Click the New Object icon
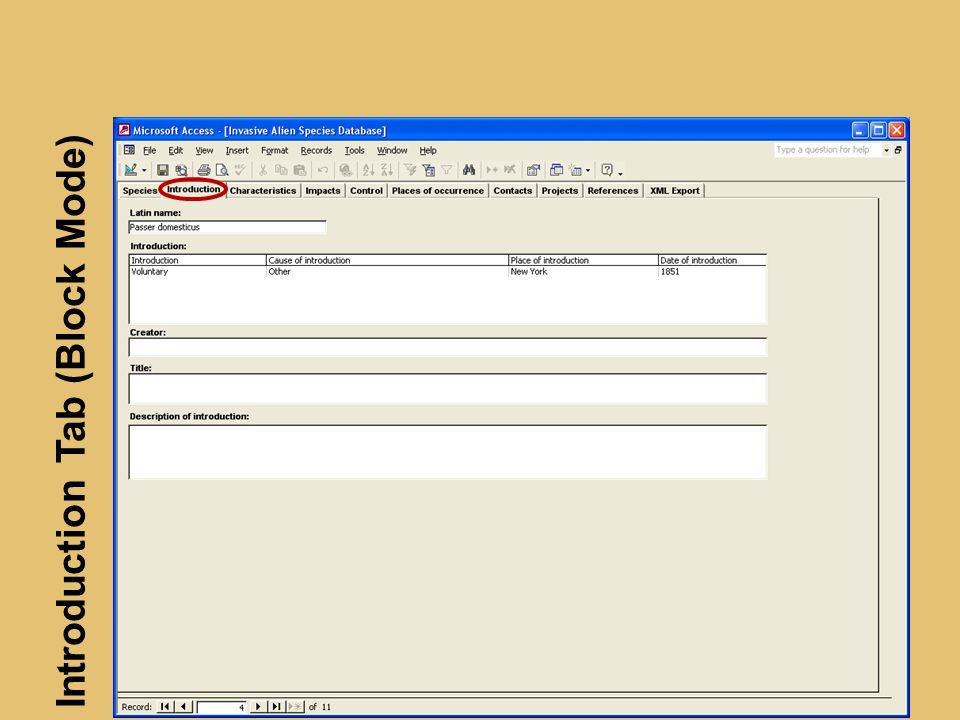960x720 pixels. [x=576, y=170]
